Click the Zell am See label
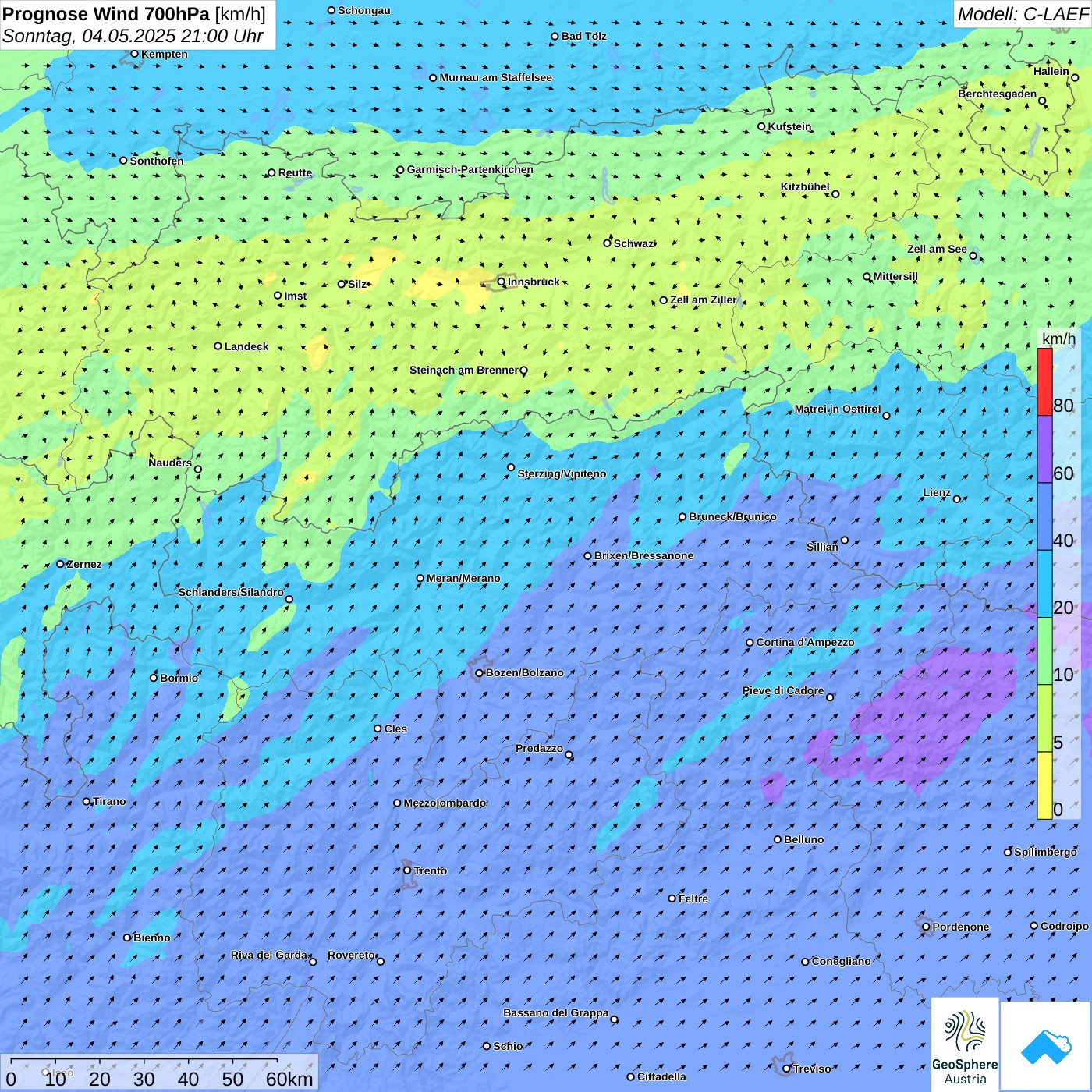 (x=937, y=249)
